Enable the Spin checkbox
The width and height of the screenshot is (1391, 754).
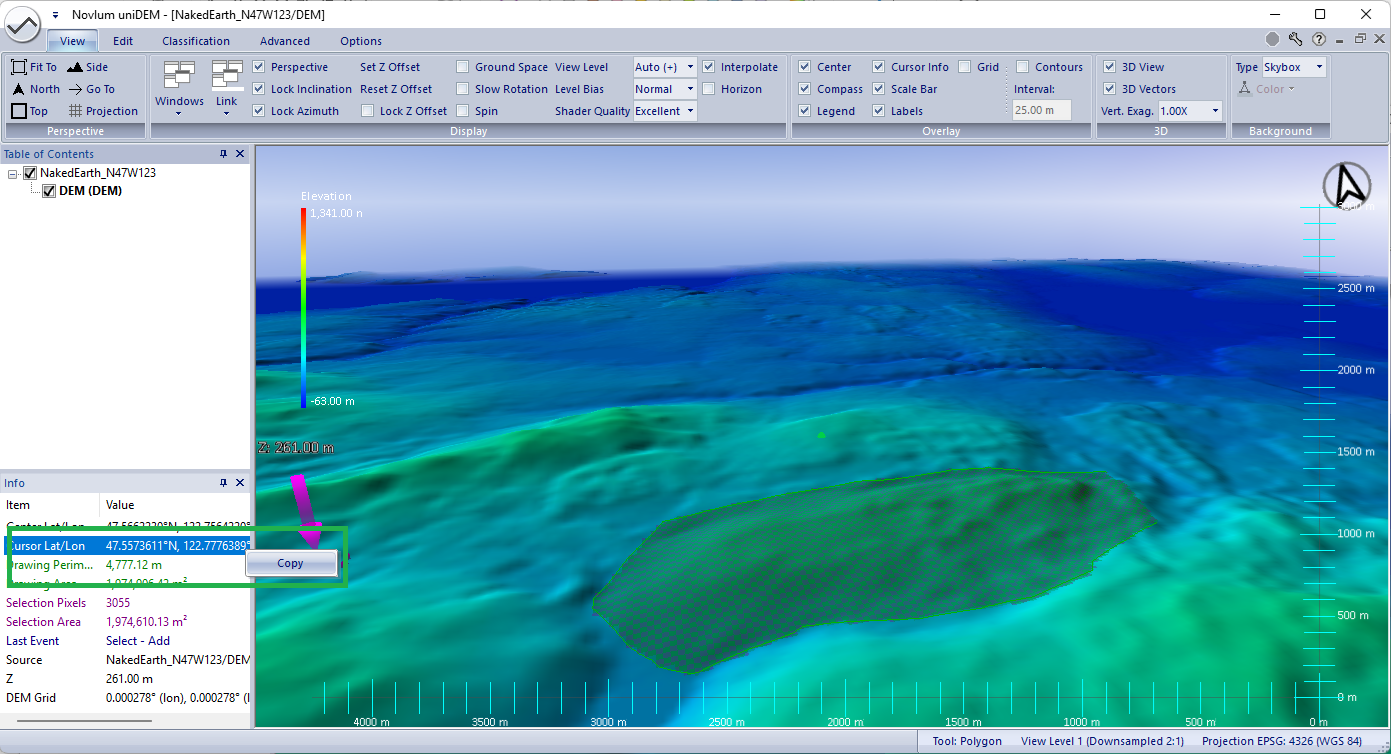[x=463, y=111]
